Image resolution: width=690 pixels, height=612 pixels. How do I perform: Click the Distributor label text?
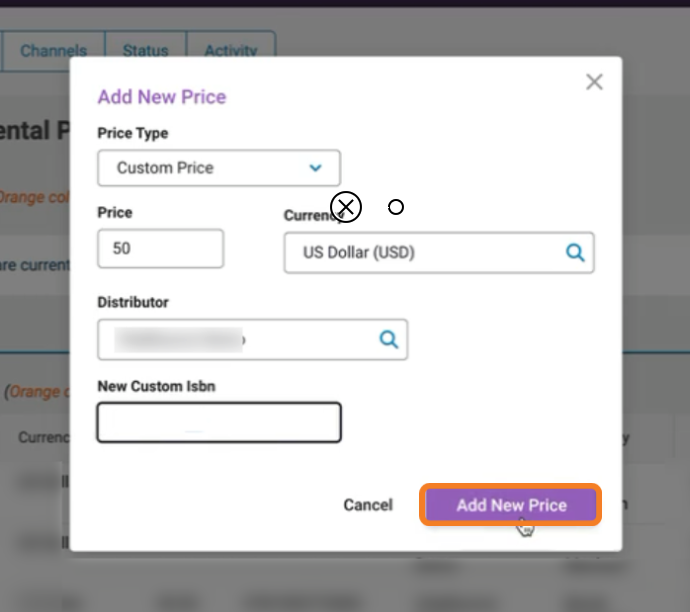point(133,302)
